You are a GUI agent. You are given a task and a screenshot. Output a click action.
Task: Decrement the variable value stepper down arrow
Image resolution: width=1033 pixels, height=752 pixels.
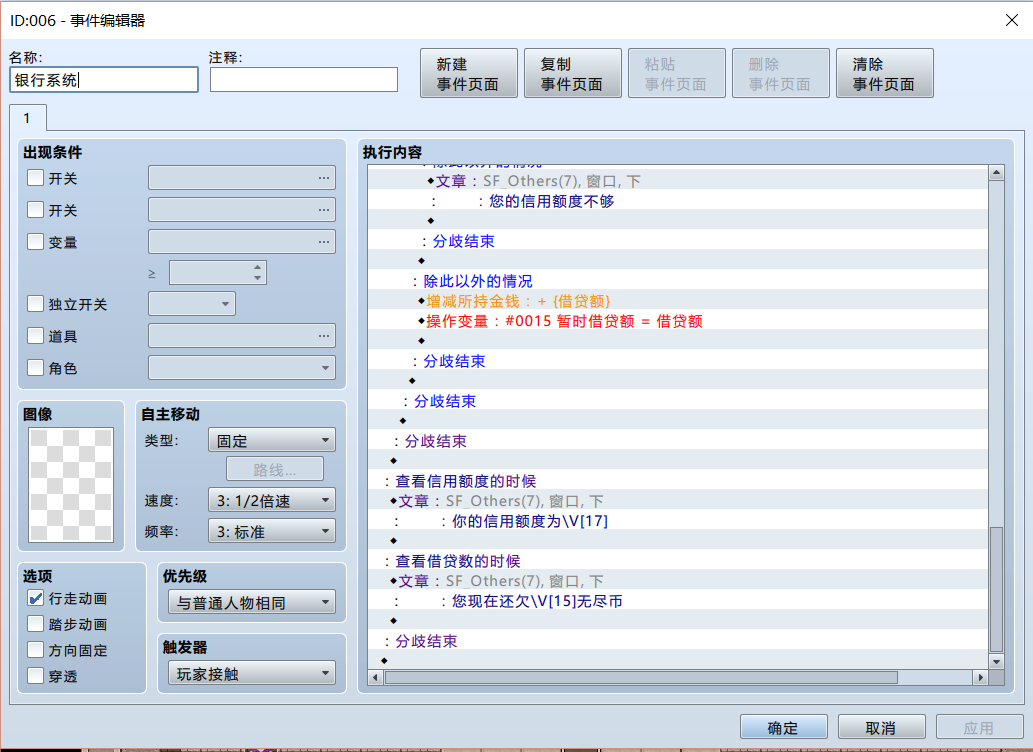[258, 278]
